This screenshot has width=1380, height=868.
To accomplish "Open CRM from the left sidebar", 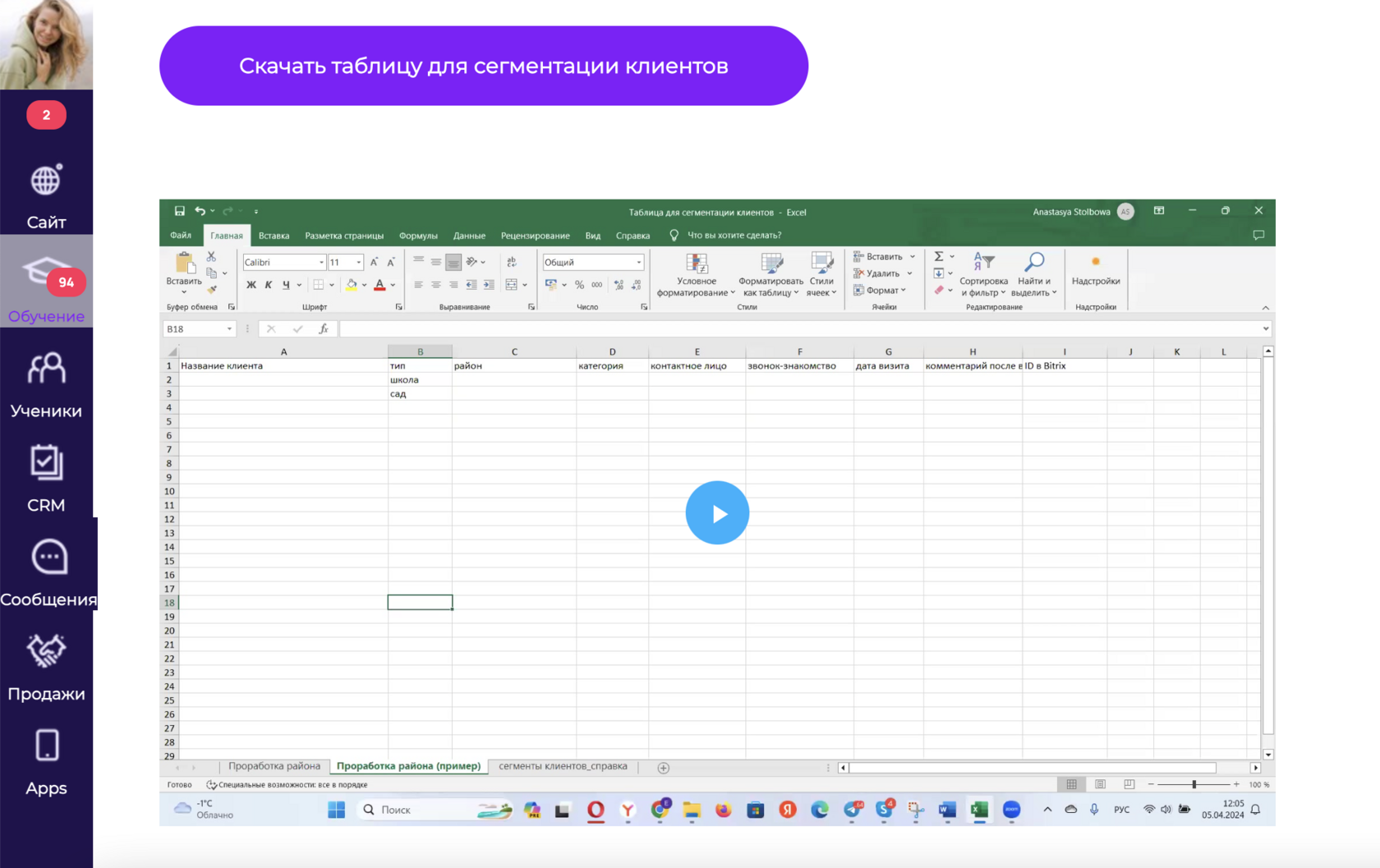I will (46, 480).
